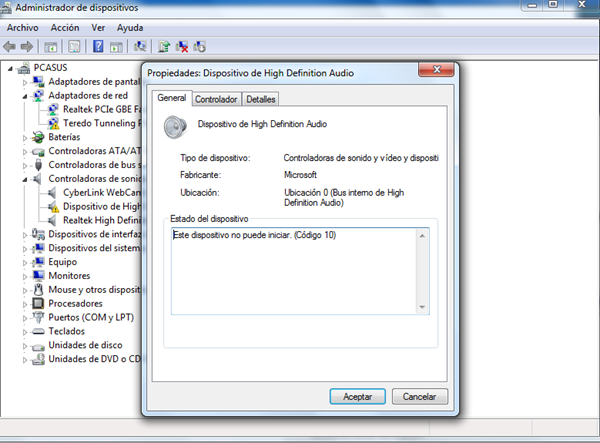Image resolution: width=600 pixels, height=443 pixels.
Task: Open the Ayuda menu
Action: [130, 28]
